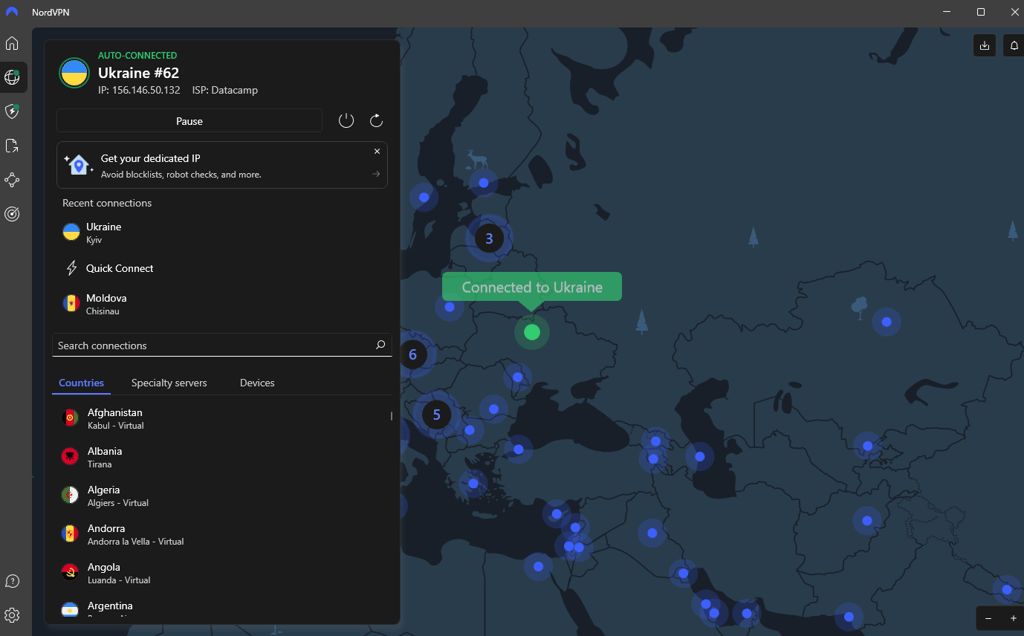This screenshot has height=636, width=1024.
Task: Click the reconnect refresh icon
Action: coord(376,120)
